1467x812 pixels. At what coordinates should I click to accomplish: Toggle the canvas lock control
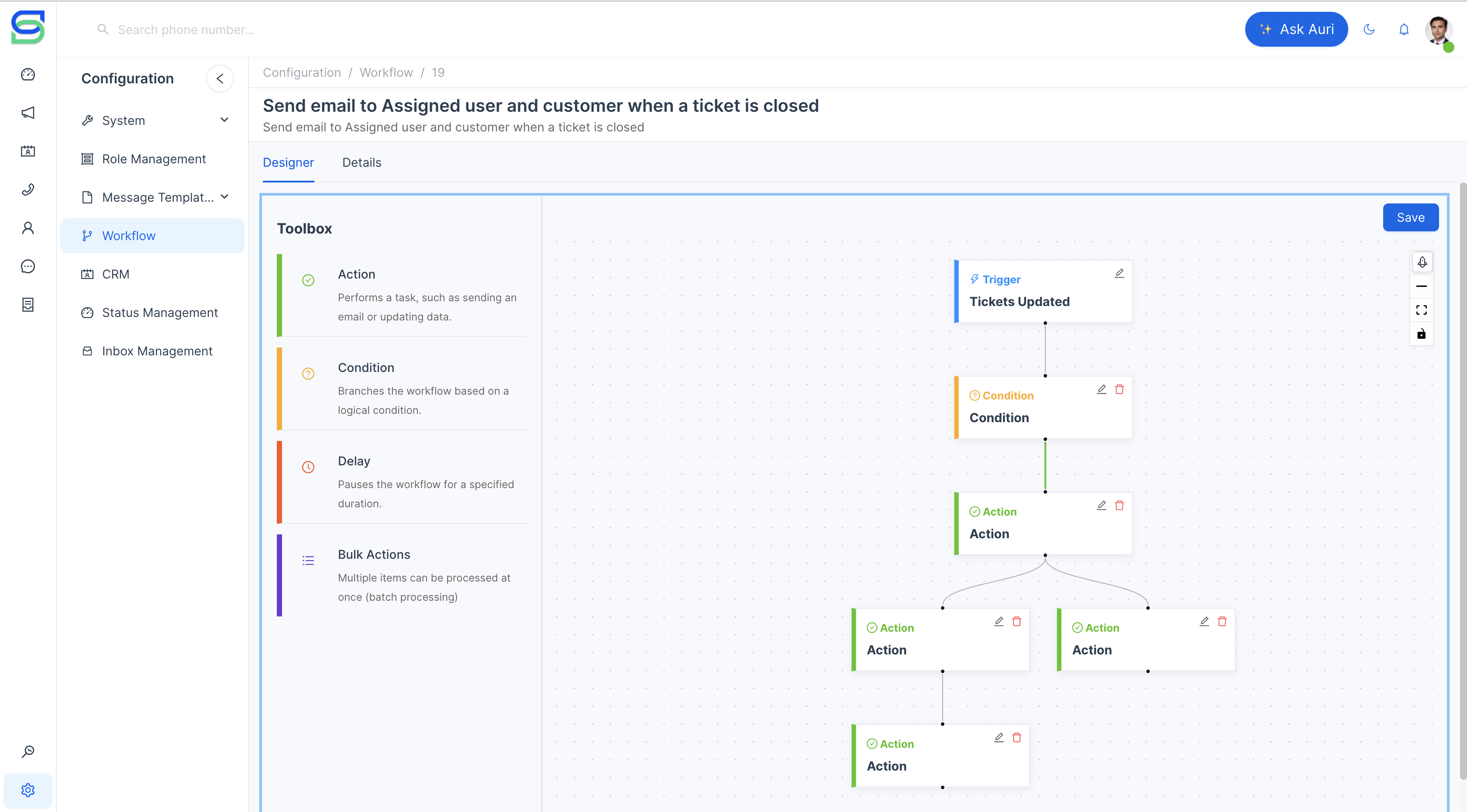pyautogui.click(x=1422, y=334)
